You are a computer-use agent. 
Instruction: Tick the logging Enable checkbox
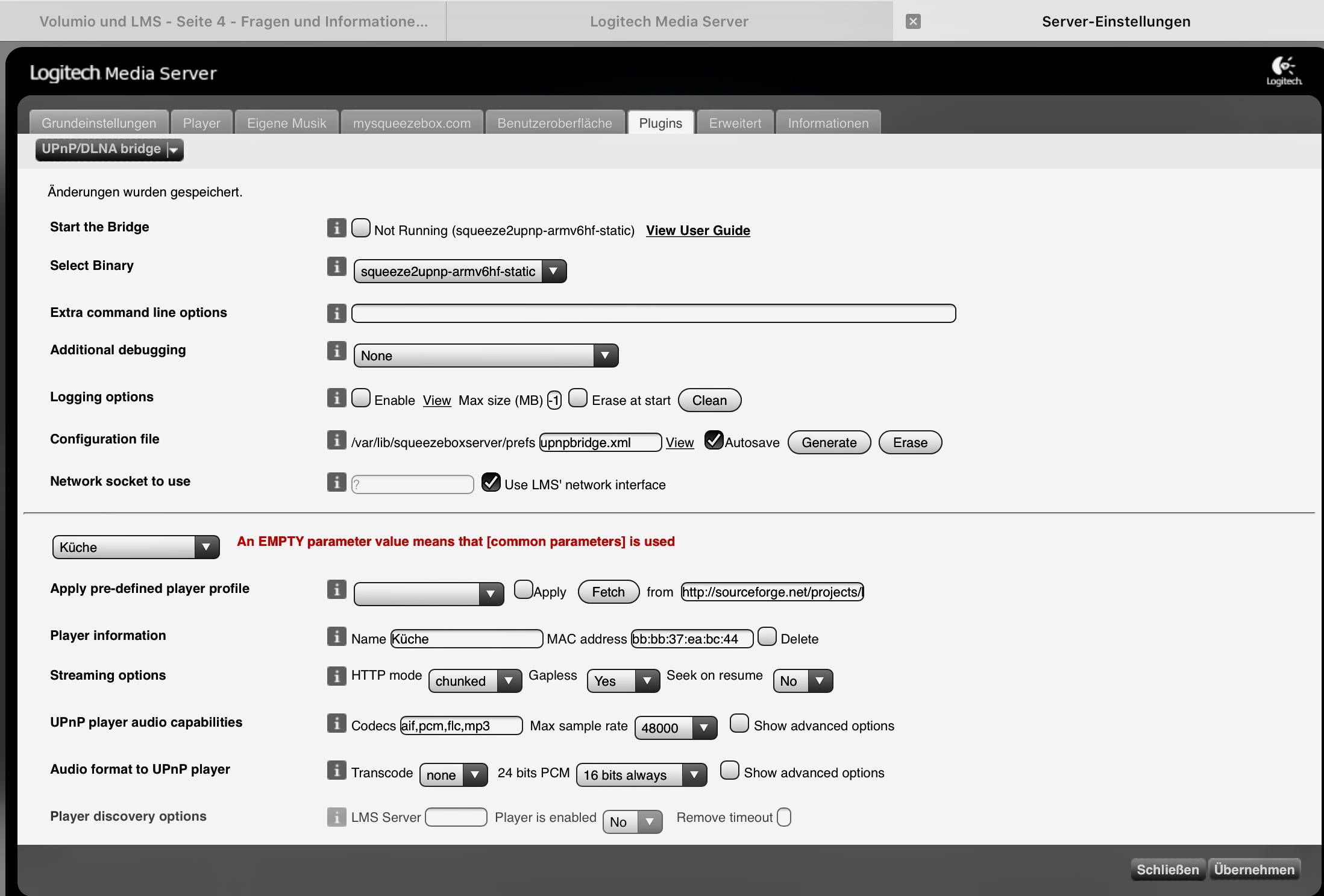[x=360, y=398]
